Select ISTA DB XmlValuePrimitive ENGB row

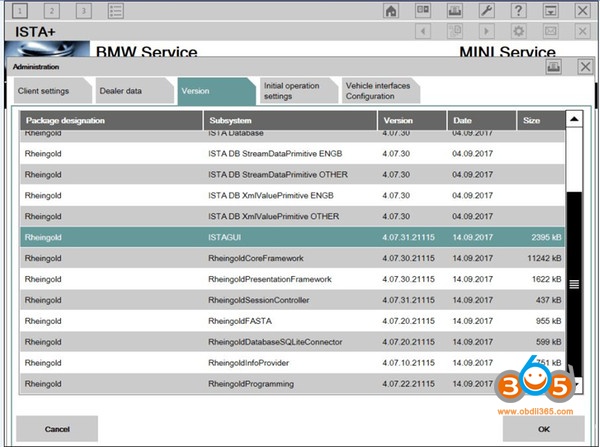coord(292,196)
